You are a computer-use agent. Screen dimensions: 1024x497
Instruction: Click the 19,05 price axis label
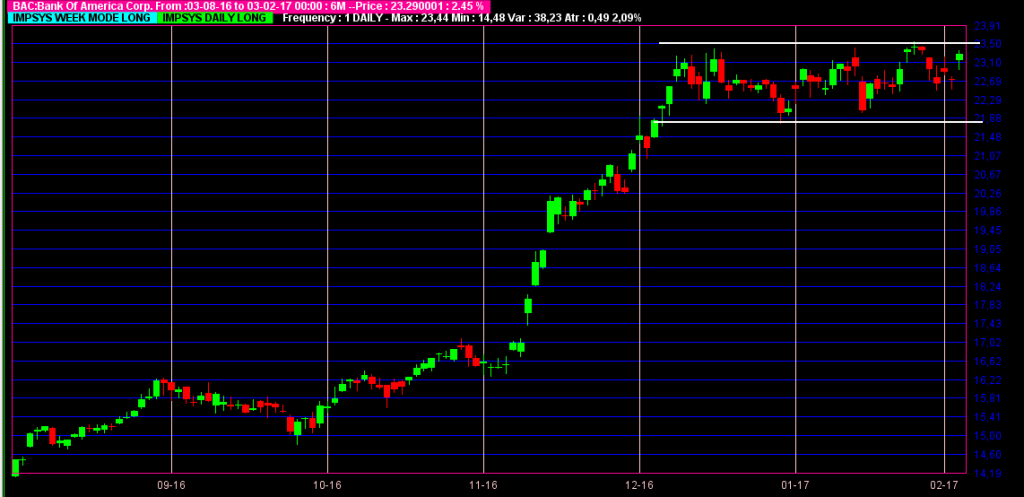coord(987,249)
